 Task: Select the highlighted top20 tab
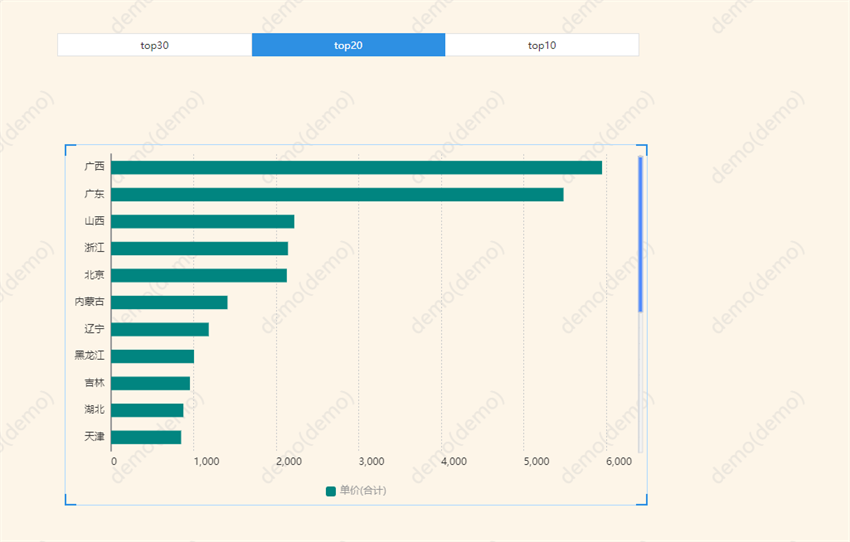click(348, 45)
